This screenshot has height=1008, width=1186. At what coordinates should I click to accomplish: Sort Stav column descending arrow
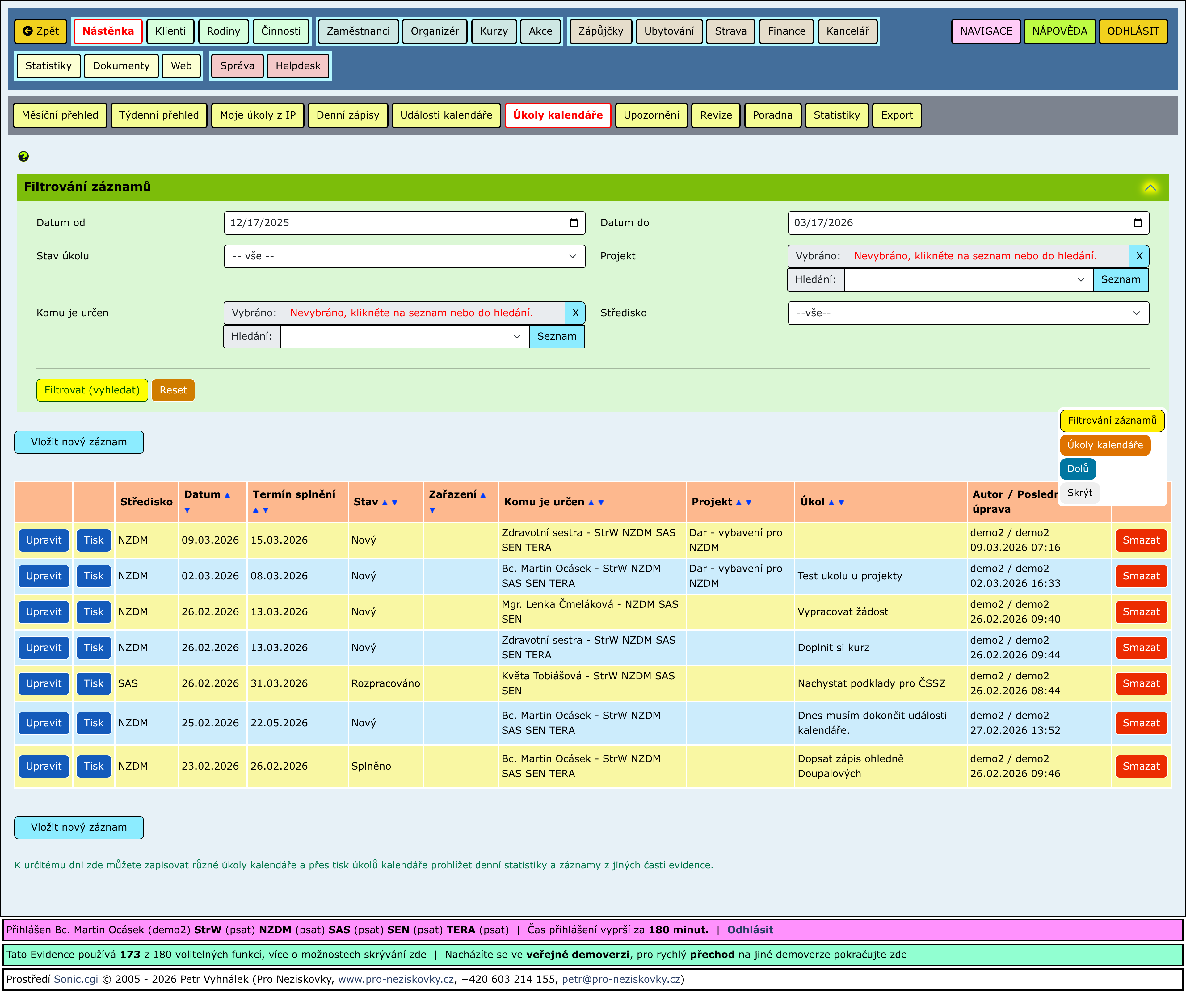pos(394,503)
